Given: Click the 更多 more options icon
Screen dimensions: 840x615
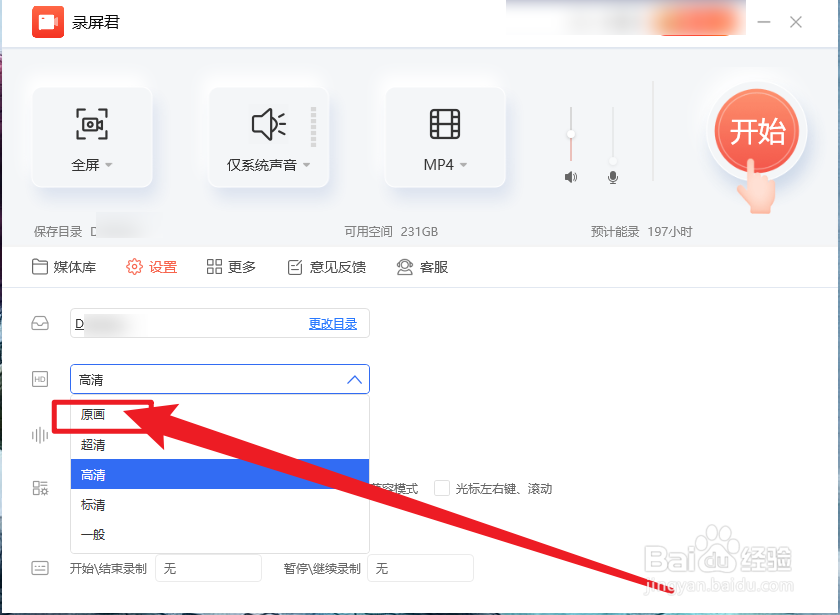Looking at the screenshot, I should pyautogui.click(x=214, y=267).
